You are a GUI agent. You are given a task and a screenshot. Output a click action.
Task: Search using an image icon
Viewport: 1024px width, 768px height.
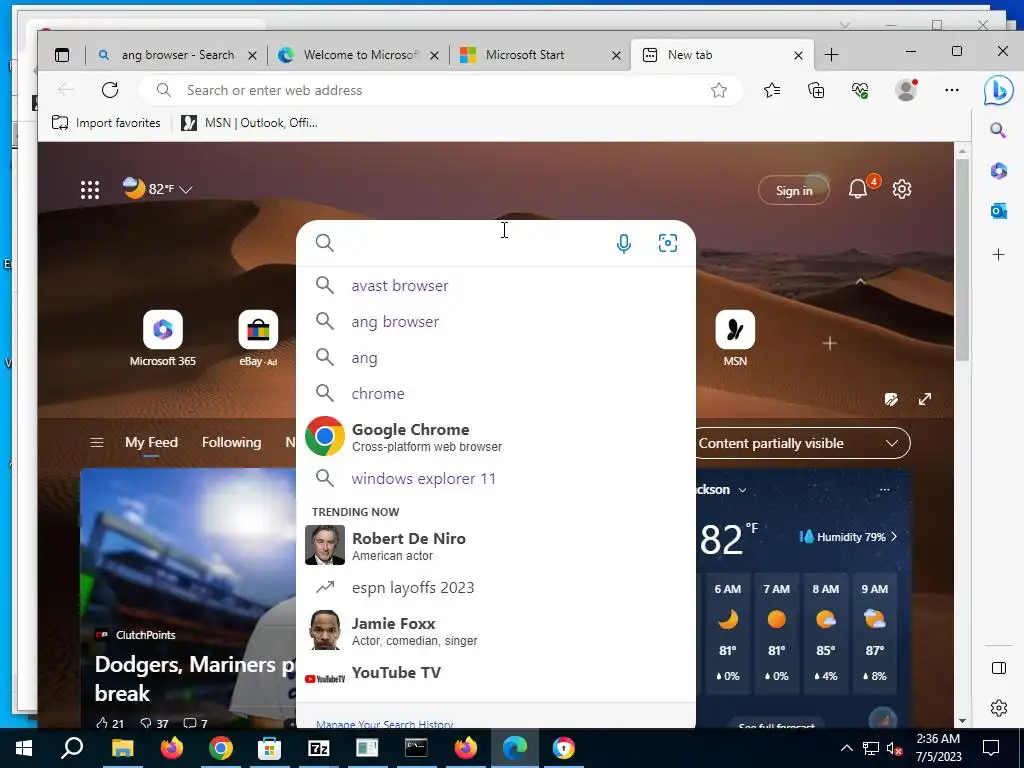(667, 244)
